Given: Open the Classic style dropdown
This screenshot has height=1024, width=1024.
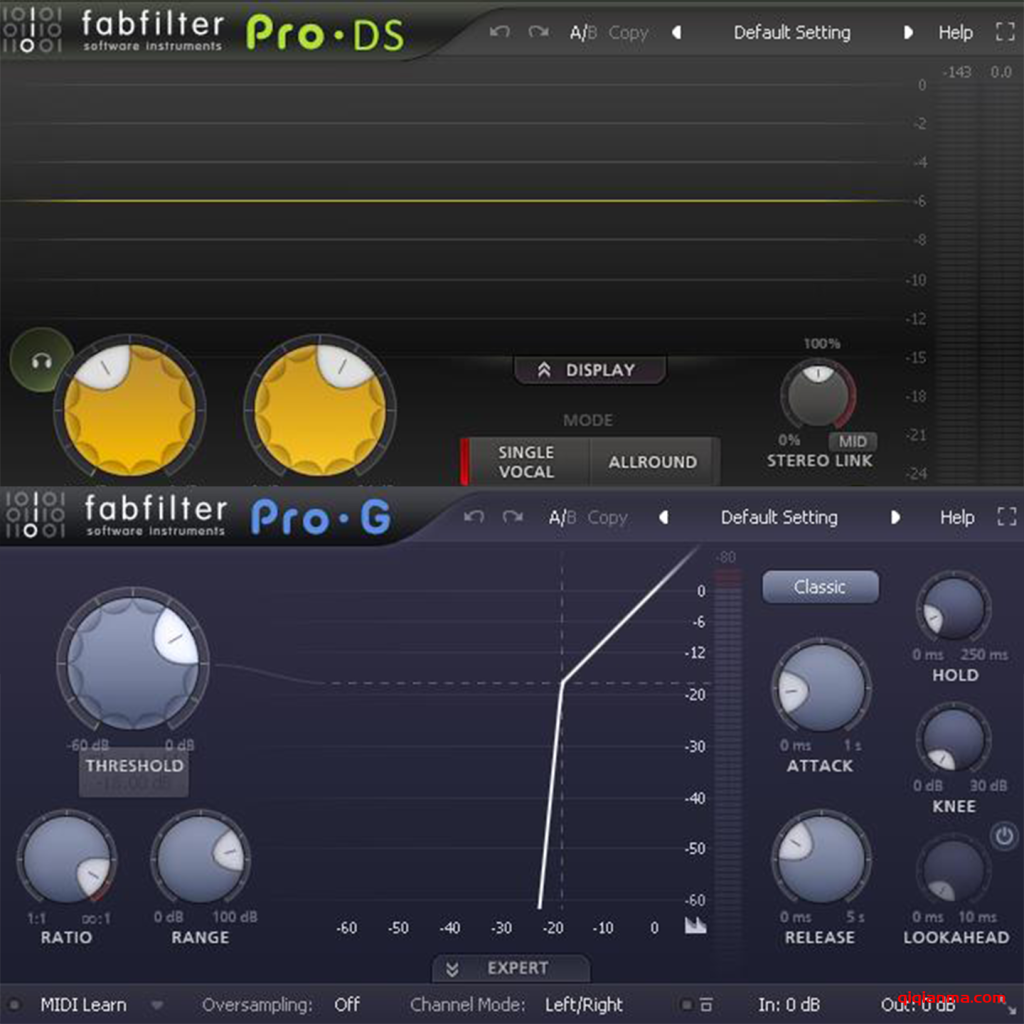Looking at the screenshot, I should point(820,587).
